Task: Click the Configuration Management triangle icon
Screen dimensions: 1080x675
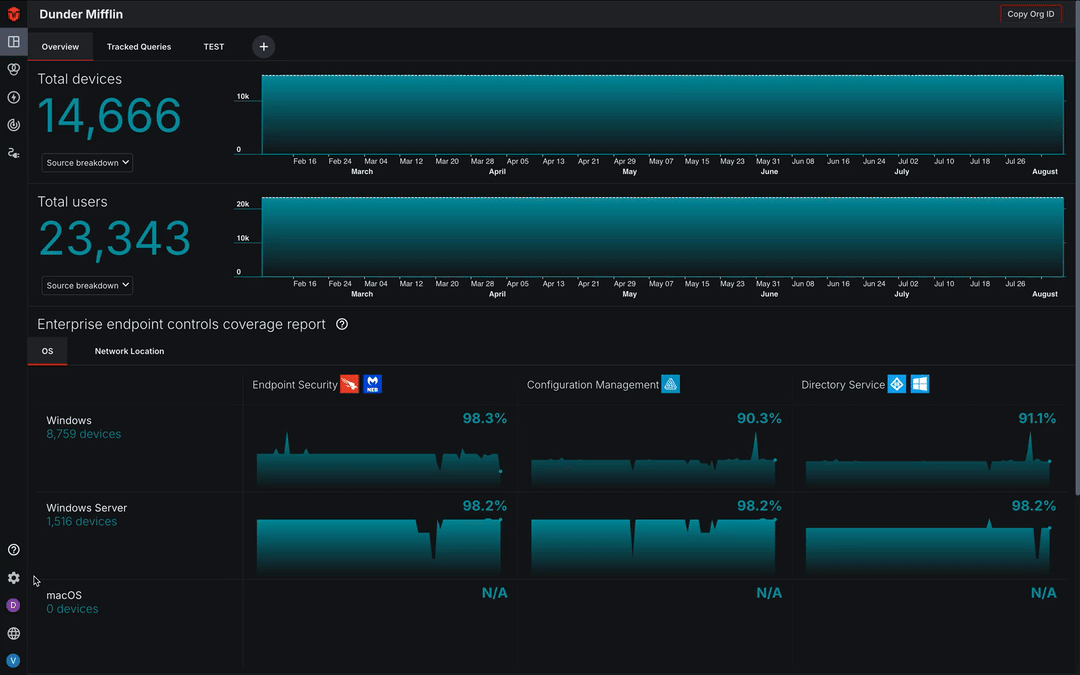Action: tap(670, 384)
